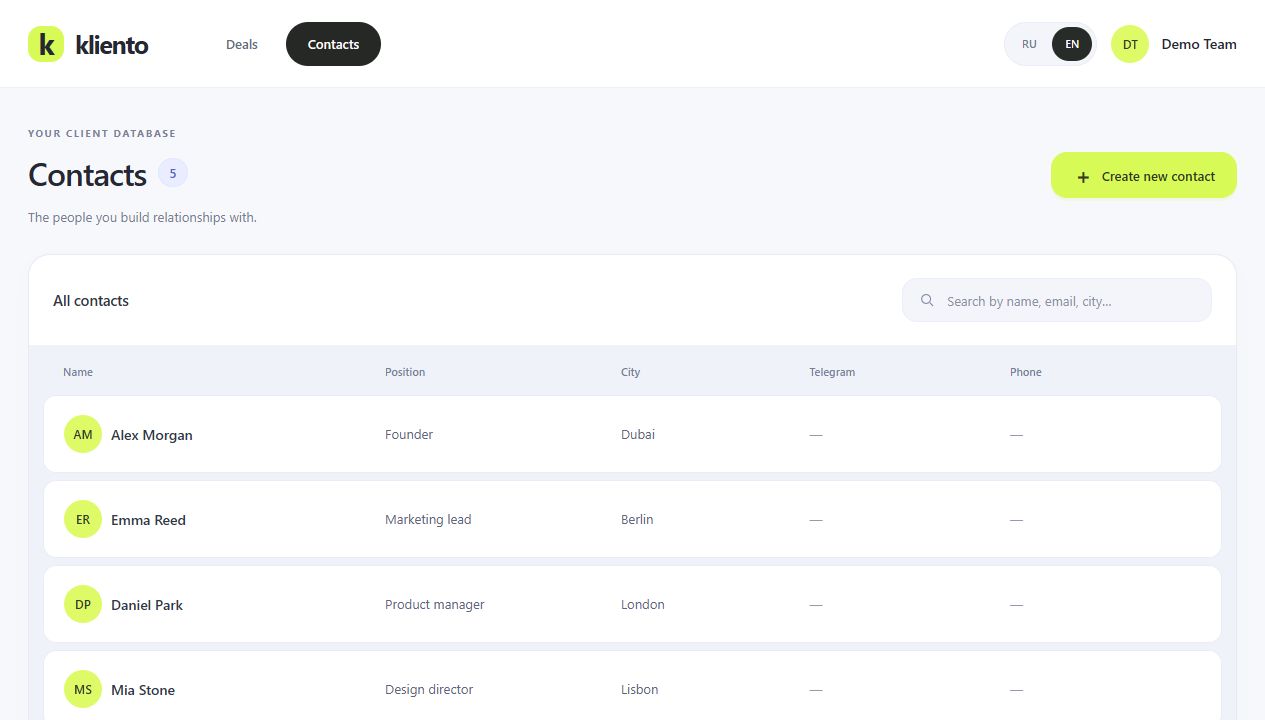The height and width of the screenshot is (720, 1265).
Task: Click the kliento logo icon
Action: tap(46, 44)
